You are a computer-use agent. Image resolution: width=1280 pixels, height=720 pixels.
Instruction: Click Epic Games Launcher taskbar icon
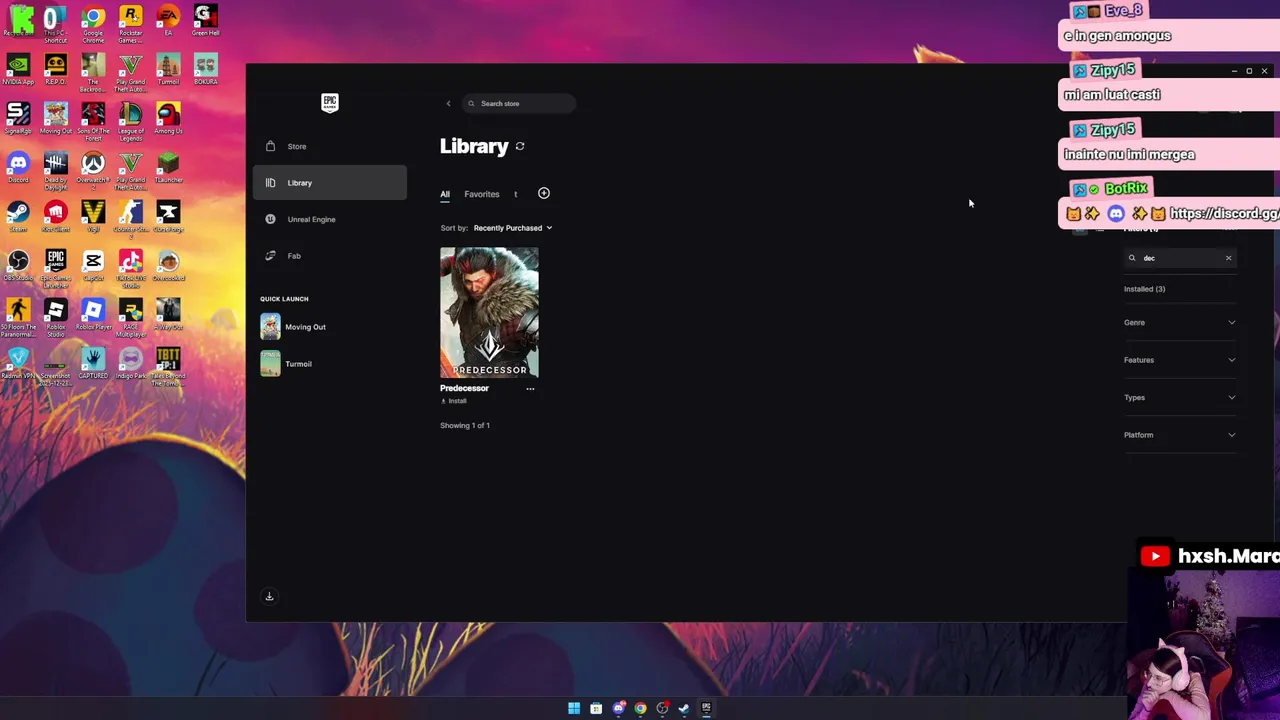click(x=706, y=708)
